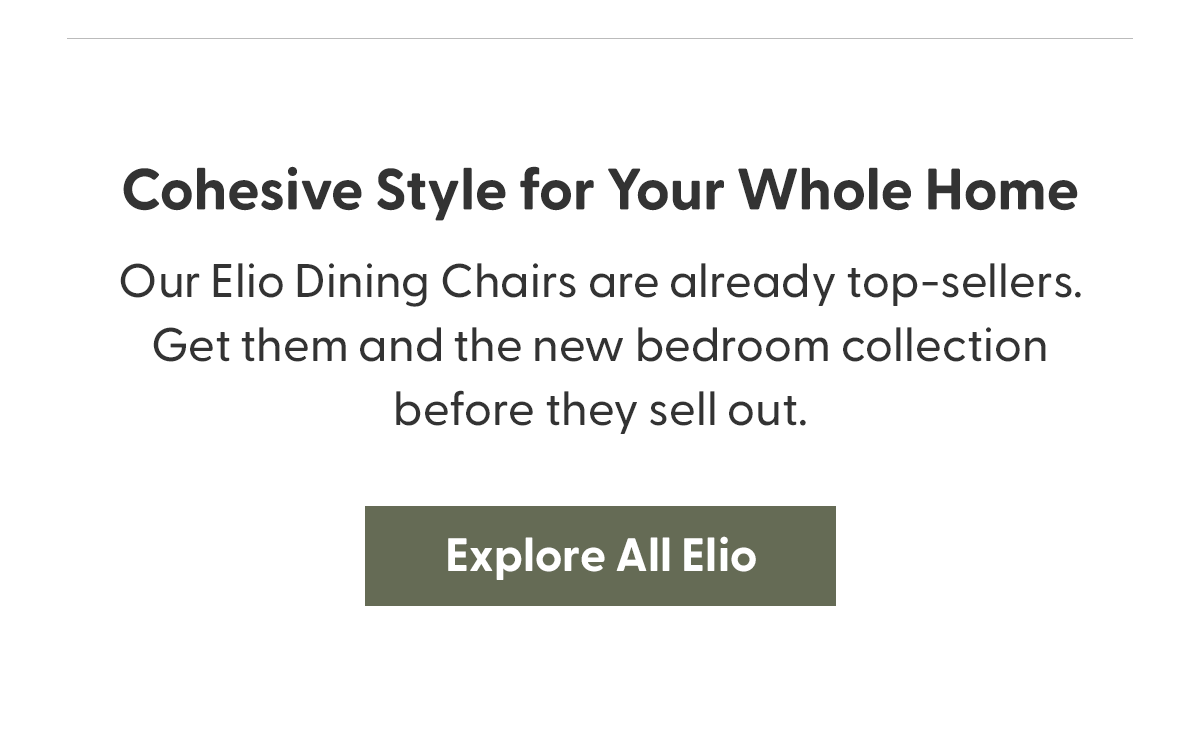Click the word Home in the headline
Image resolution: width=1200 pixels, height=752 pixels.
click(x=1002, y=190)
